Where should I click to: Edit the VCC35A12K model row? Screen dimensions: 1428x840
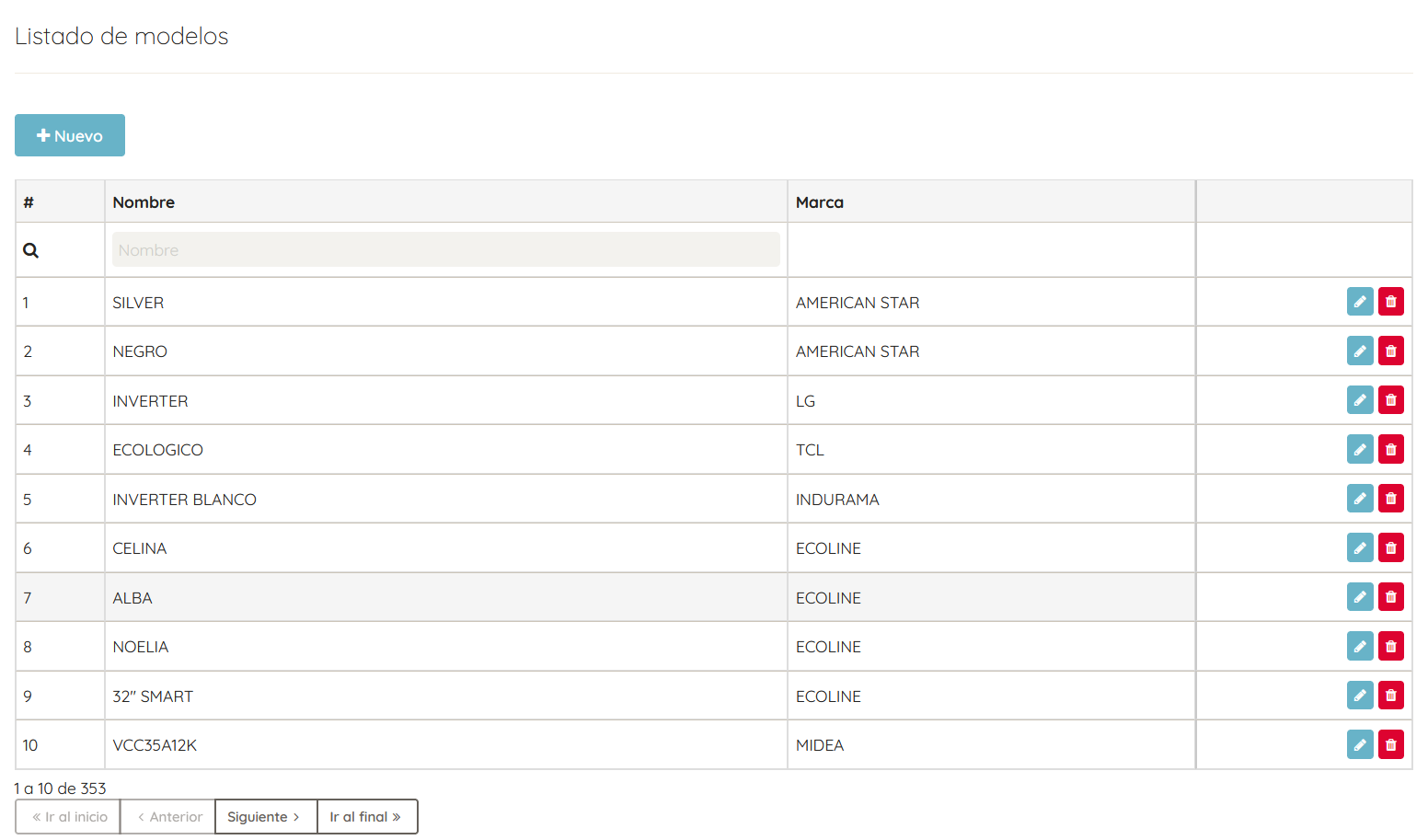1360,744
